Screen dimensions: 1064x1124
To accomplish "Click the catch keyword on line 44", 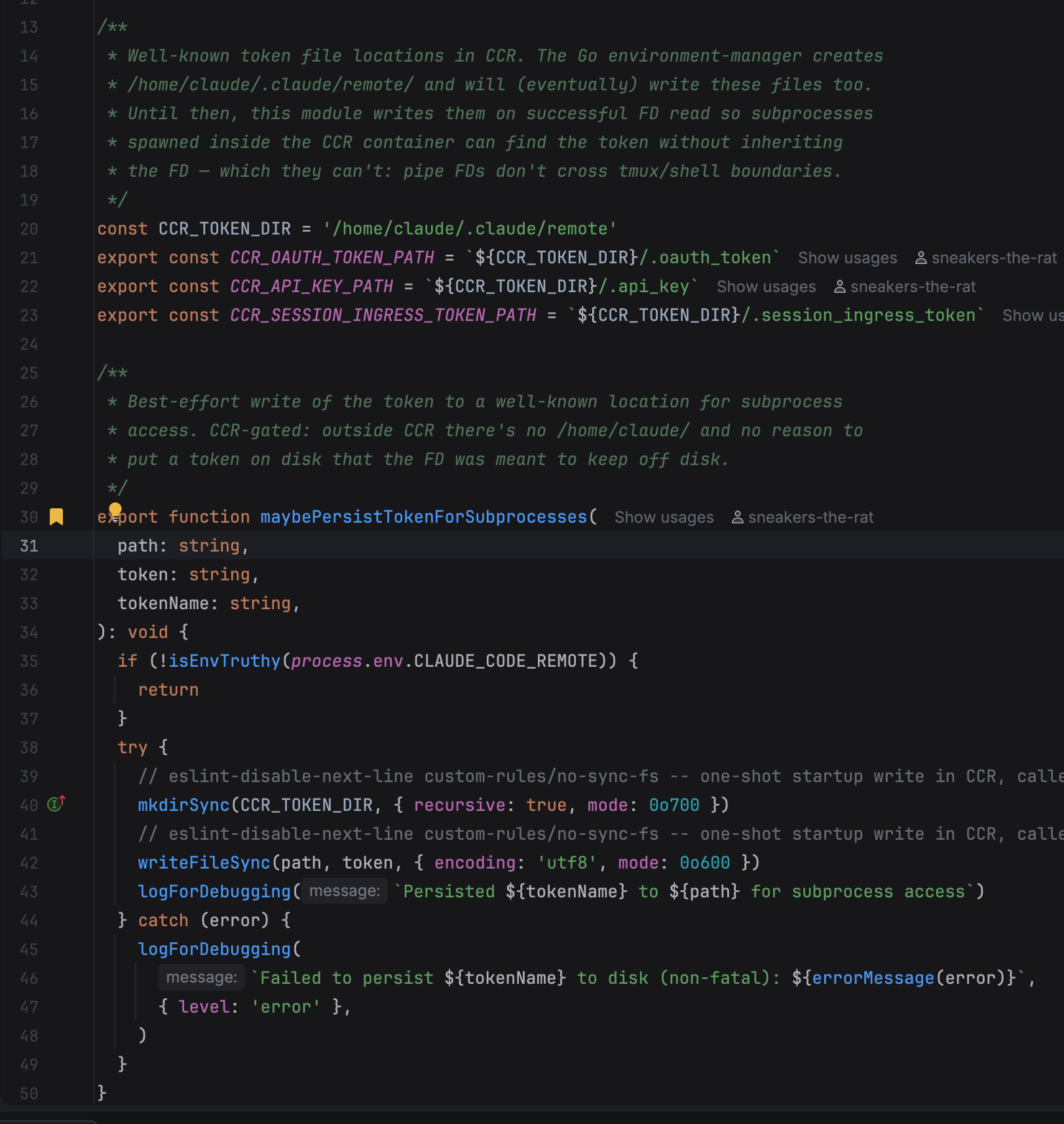I will point(163,920).
